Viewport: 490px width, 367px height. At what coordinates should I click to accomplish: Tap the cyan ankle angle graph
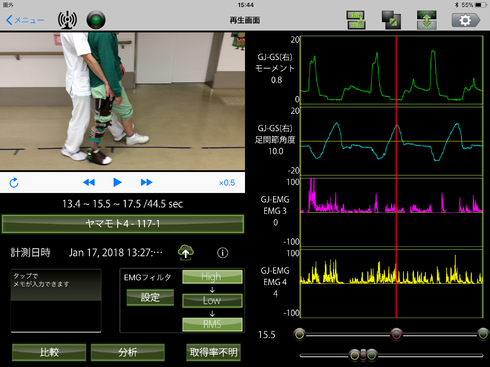[x=392, y=141]
